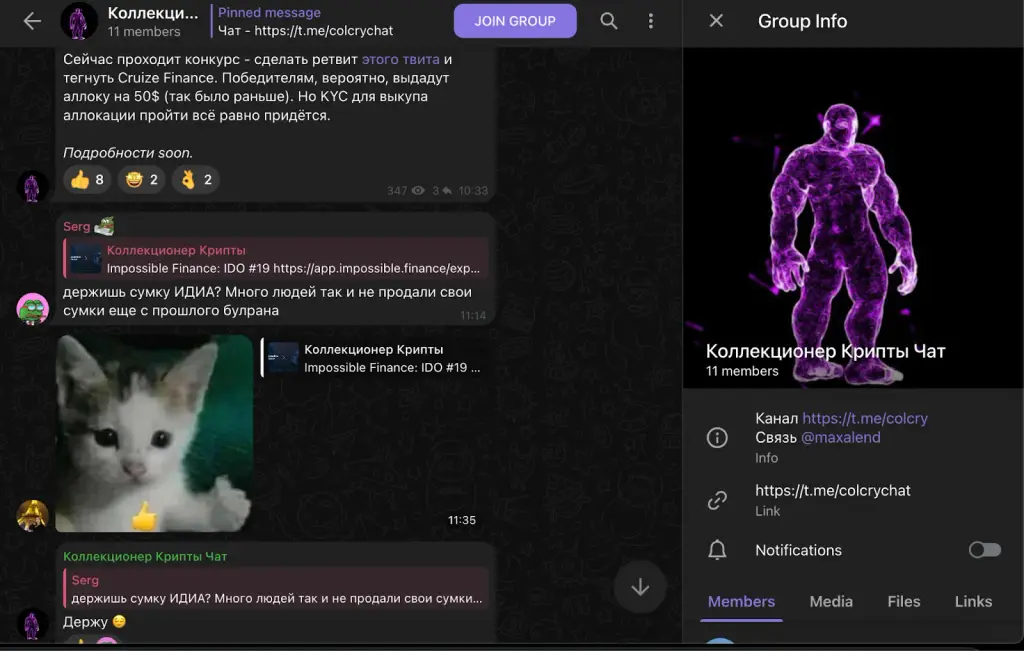Switch to the Files tab
The width and height of the screenshot is (1024, 651).
(x=903, y=601)
